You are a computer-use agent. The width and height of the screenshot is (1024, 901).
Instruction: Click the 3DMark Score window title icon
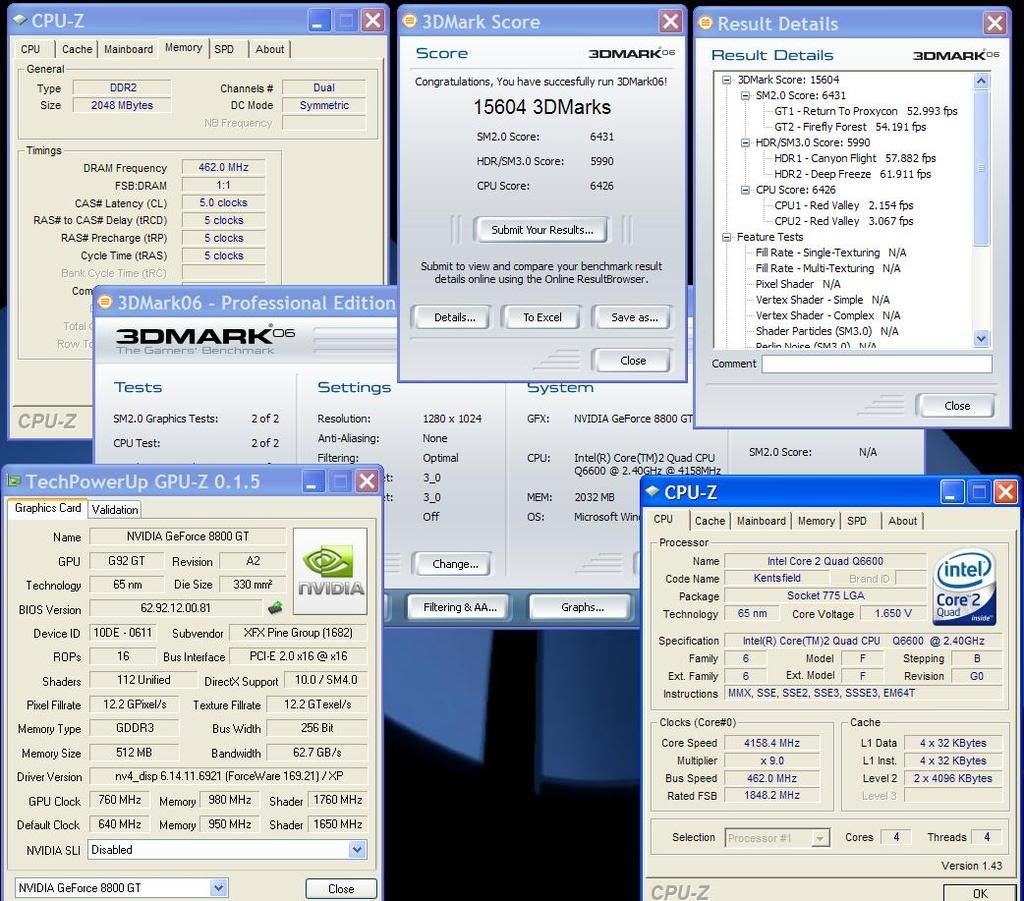click(409, 21)
